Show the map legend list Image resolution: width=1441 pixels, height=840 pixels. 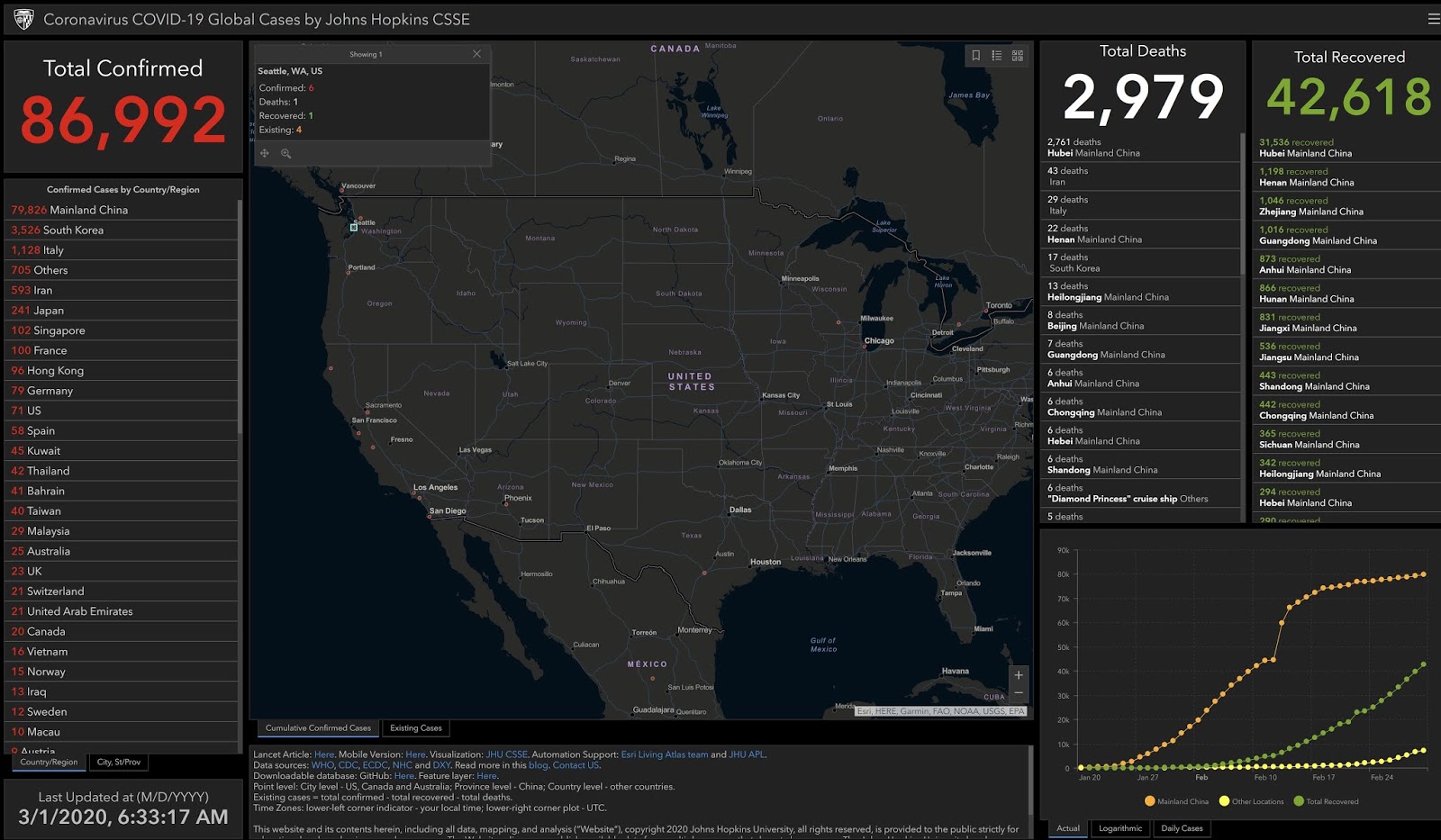click(997, 56)
